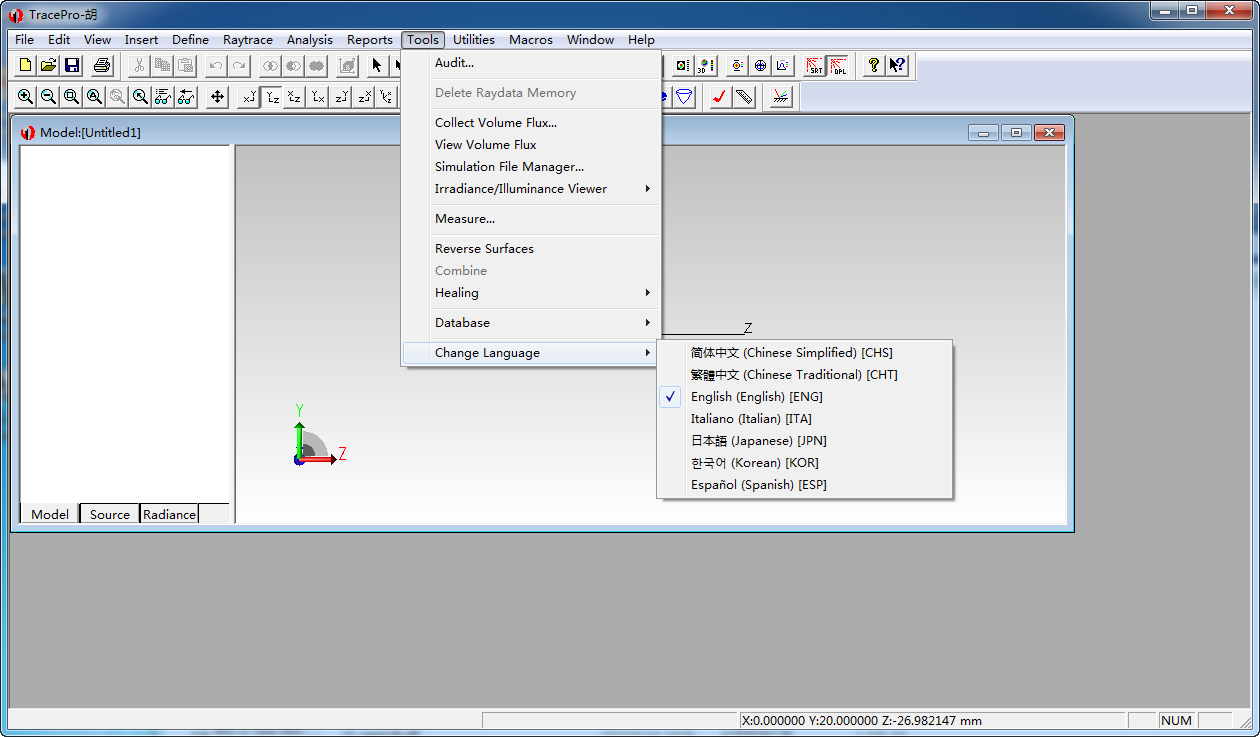Viewport: 1260px width, 737px height.
Task: Switch language to Español [ESP]
Action: [804, 485]
